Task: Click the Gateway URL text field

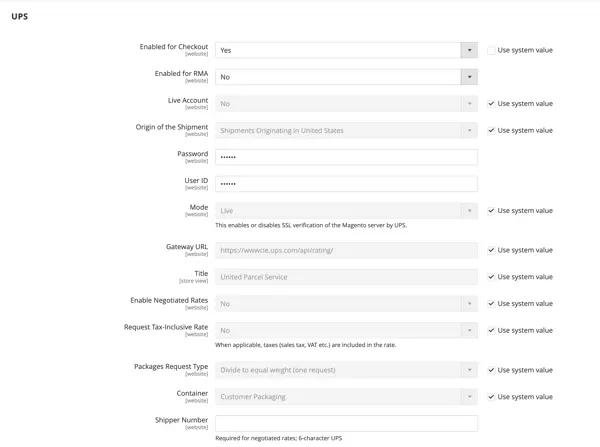Action: (346, 250)
